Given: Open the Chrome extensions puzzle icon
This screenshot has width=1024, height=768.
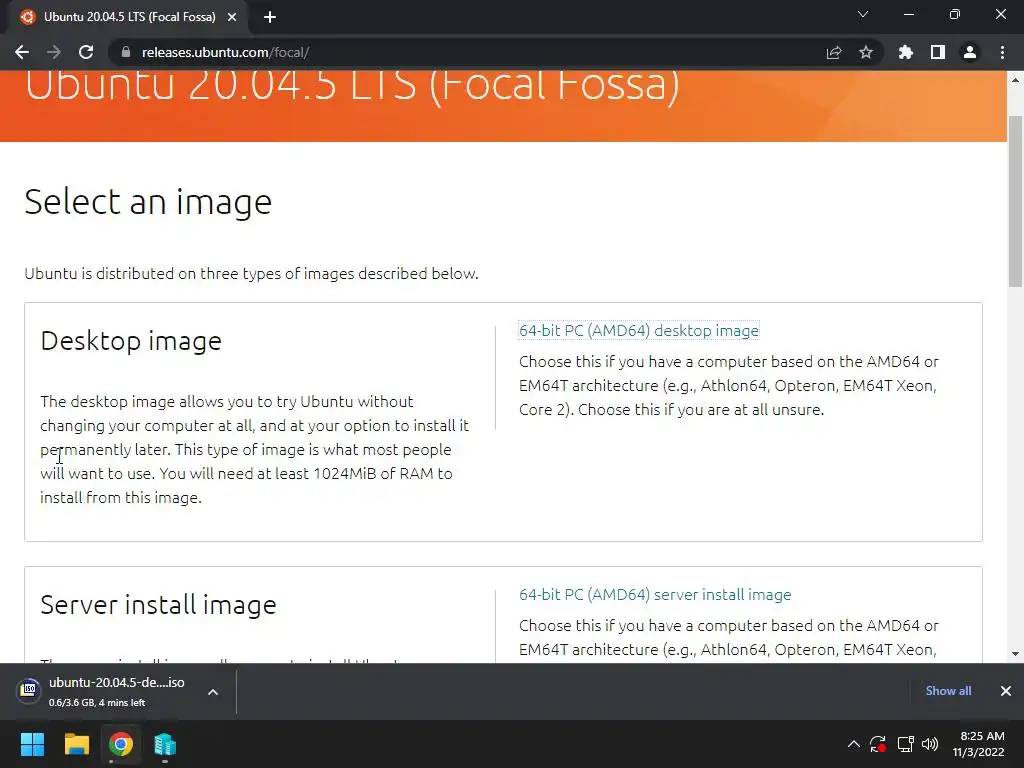Looking at the screenshot, I should tap(906, 52).
